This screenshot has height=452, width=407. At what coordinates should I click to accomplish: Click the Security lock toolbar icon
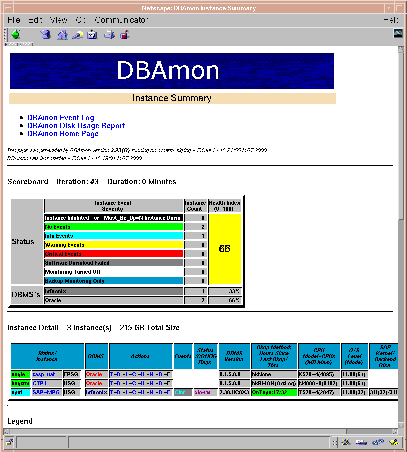125,35
